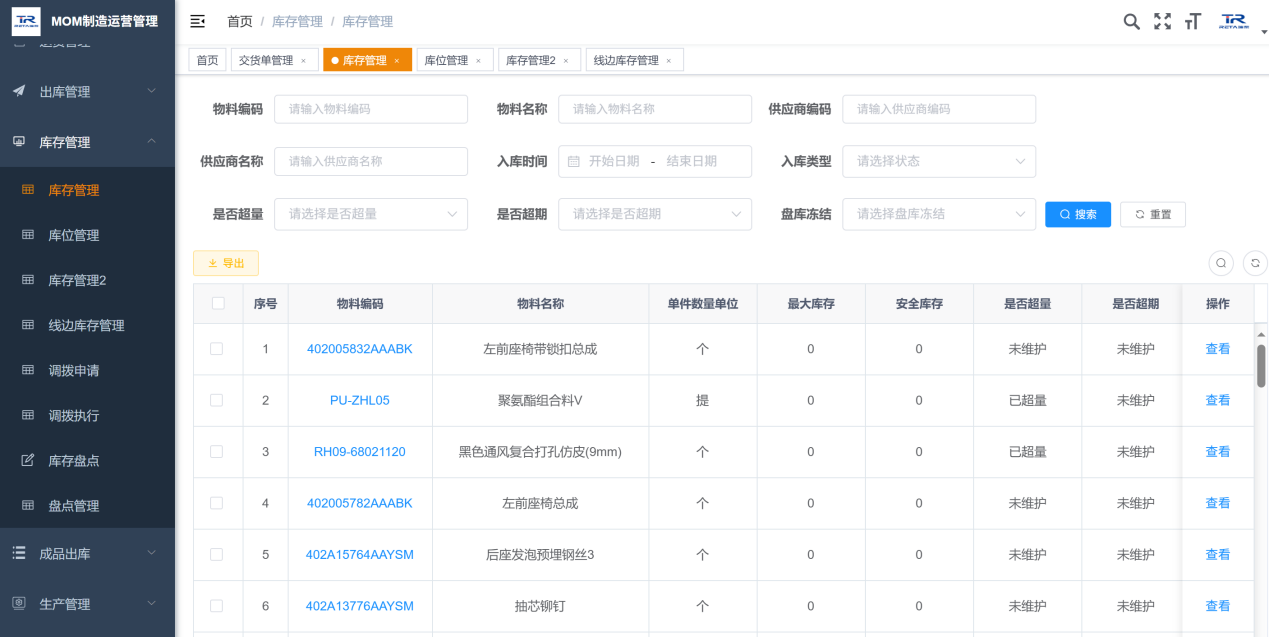The height and width of the screenshot is (637, 1269).
Task: Open 库位管理 in the sidebar
Action: pyautogui.click(x=87, y=235)
